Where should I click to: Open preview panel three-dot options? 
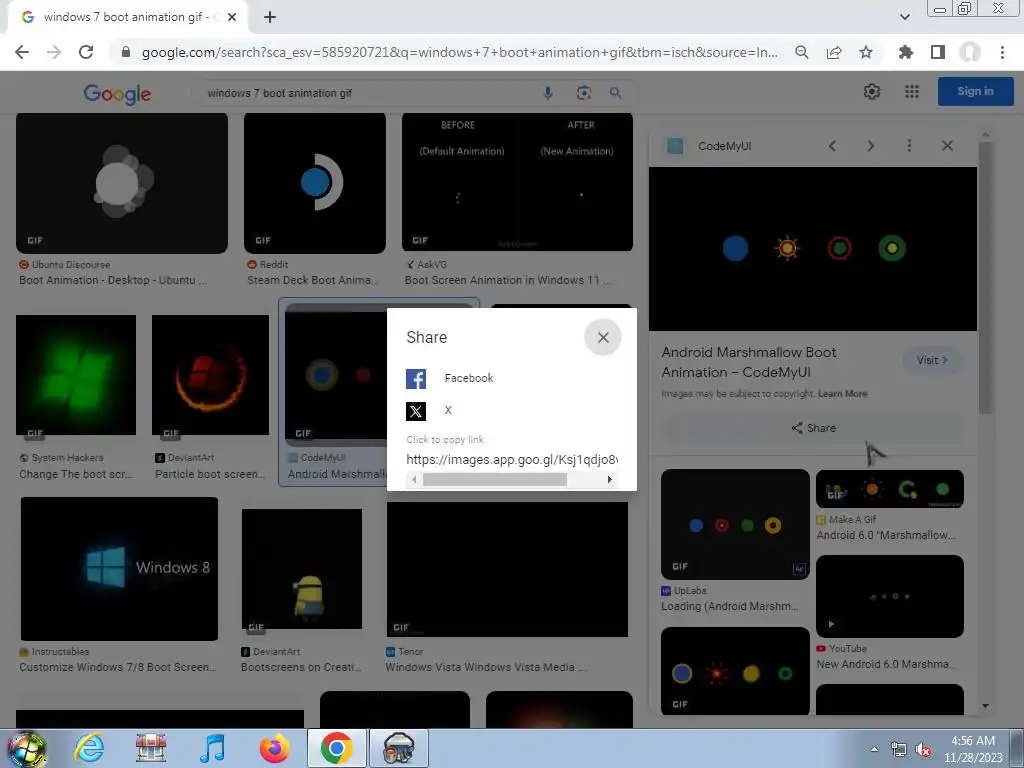coord(909,146)
